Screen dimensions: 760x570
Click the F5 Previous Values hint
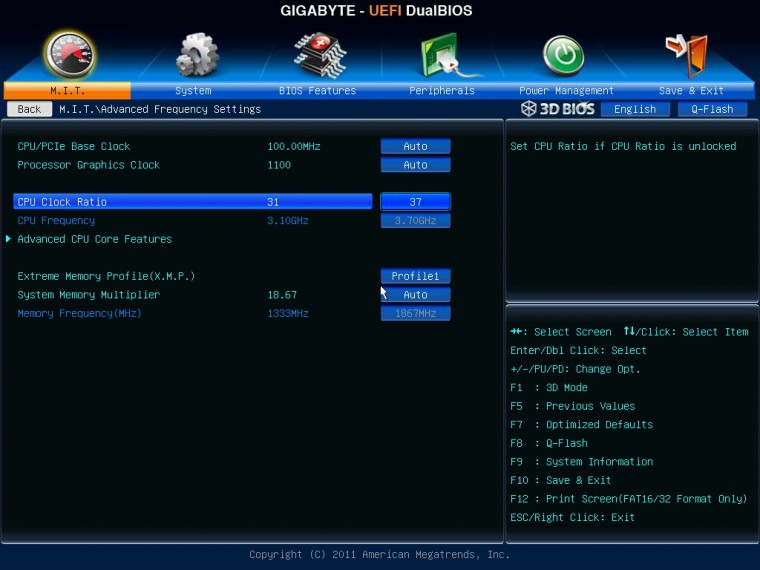pos(572,406)
